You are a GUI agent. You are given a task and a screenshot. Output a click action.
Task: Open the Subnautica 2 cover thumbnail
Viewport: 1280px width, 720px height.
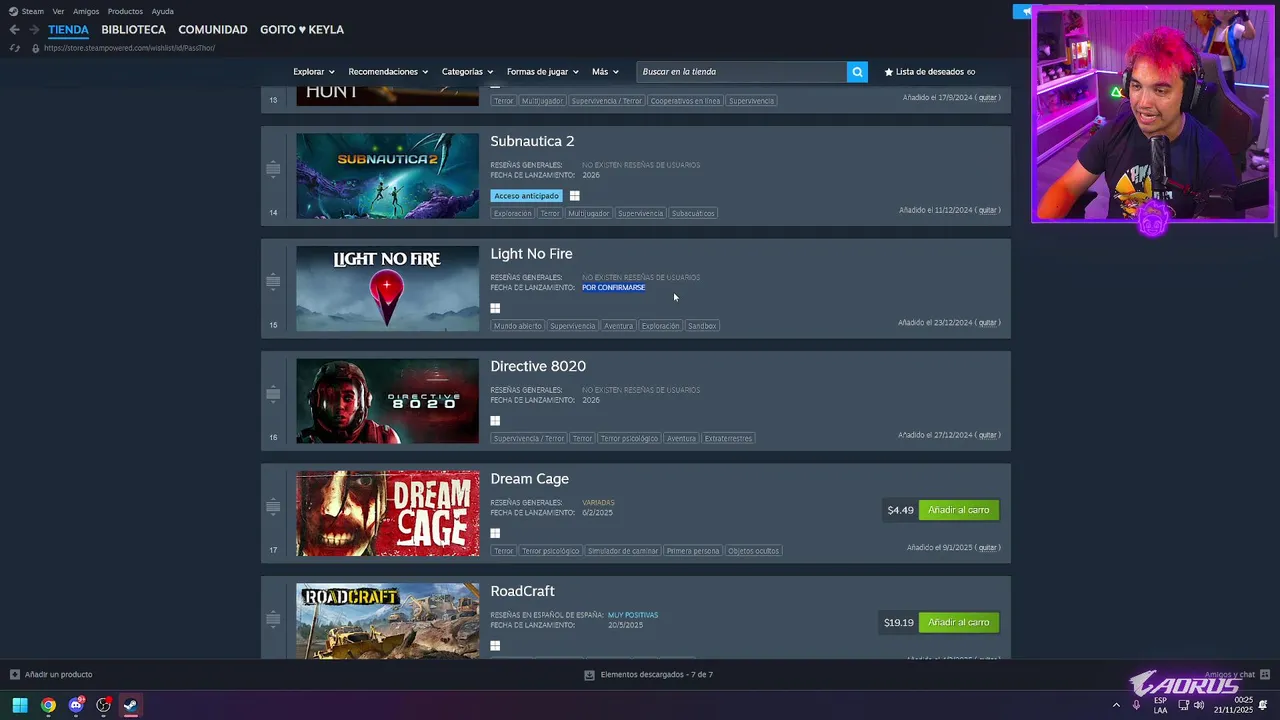pos(387,176)
